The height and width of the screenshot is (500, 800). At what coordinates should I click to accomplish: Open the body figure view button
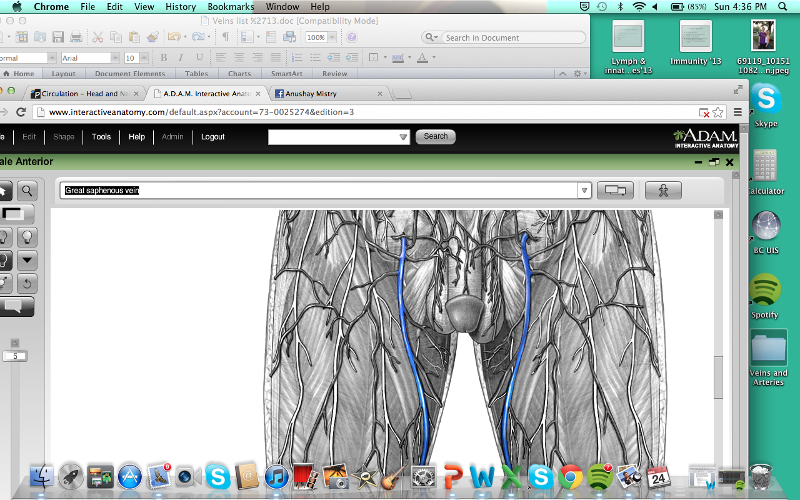click(662, 190)
